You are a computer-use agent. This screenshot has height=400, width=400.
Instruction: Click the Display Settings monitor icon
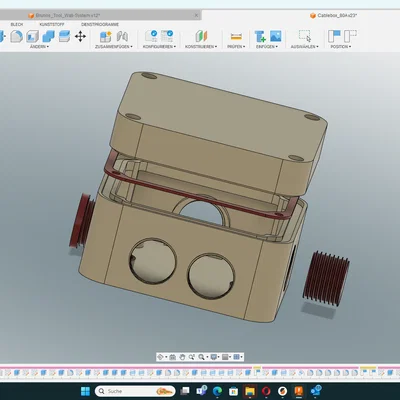click(x=214, y=357)
